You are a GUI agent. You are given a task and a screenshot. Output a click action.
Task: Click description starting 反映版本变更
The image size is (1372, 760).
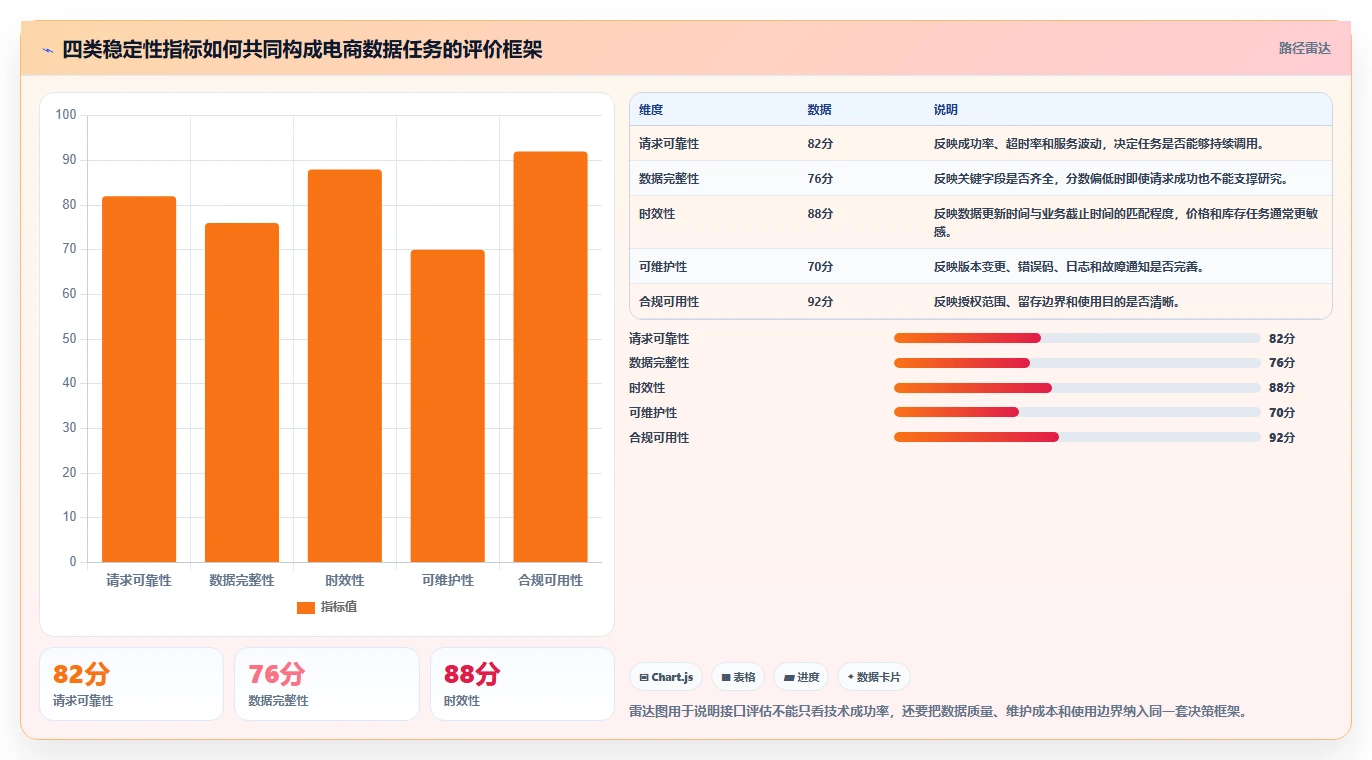pos(1069,267)
